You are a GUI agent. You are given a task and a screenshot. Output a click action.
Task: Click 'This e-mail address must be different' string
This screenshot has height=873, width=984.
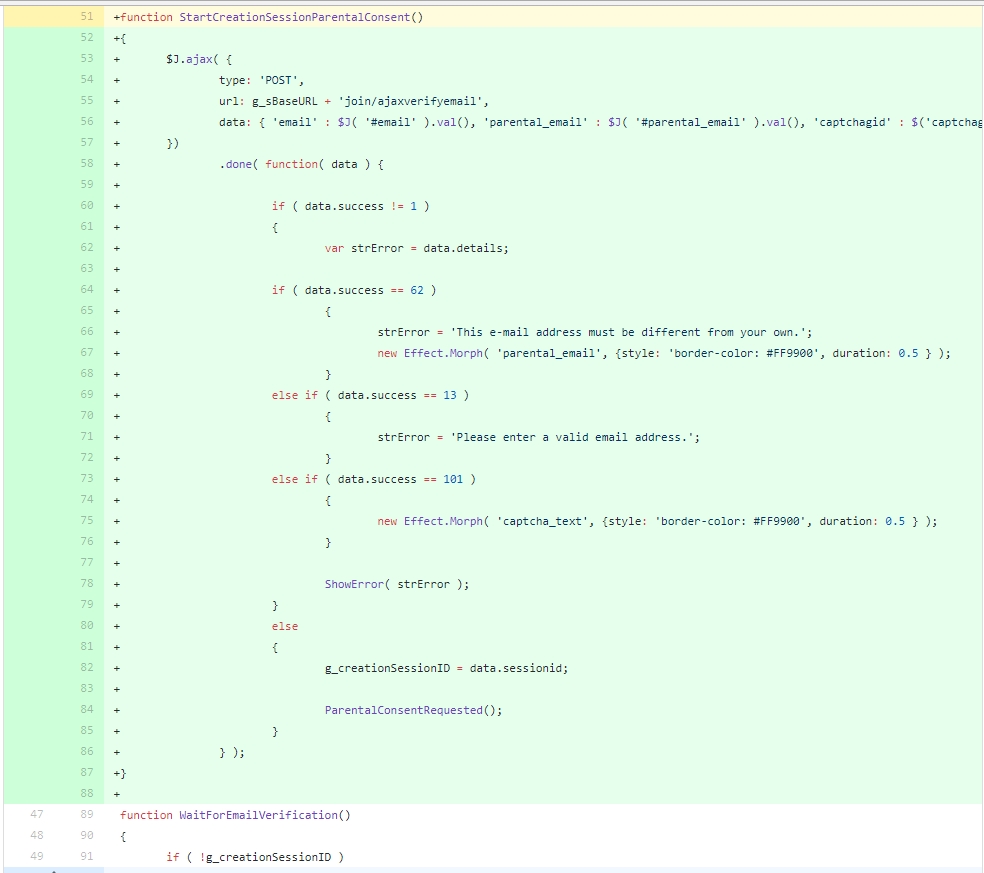[628, 333]
